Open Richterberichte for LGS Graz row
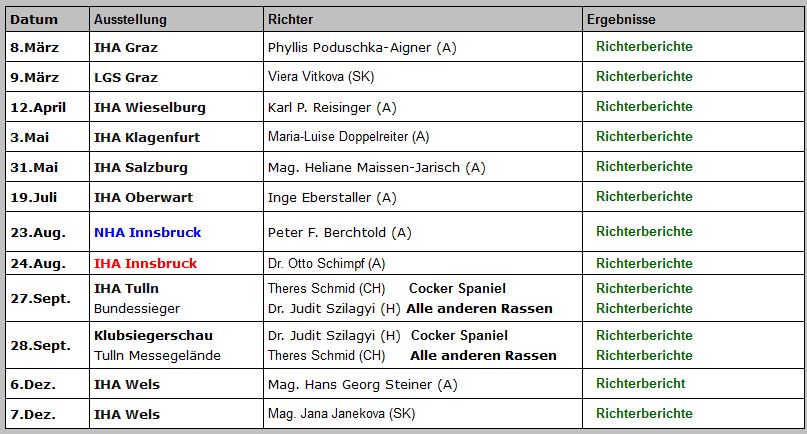This screenshot has width=807, height=434. 644,77
